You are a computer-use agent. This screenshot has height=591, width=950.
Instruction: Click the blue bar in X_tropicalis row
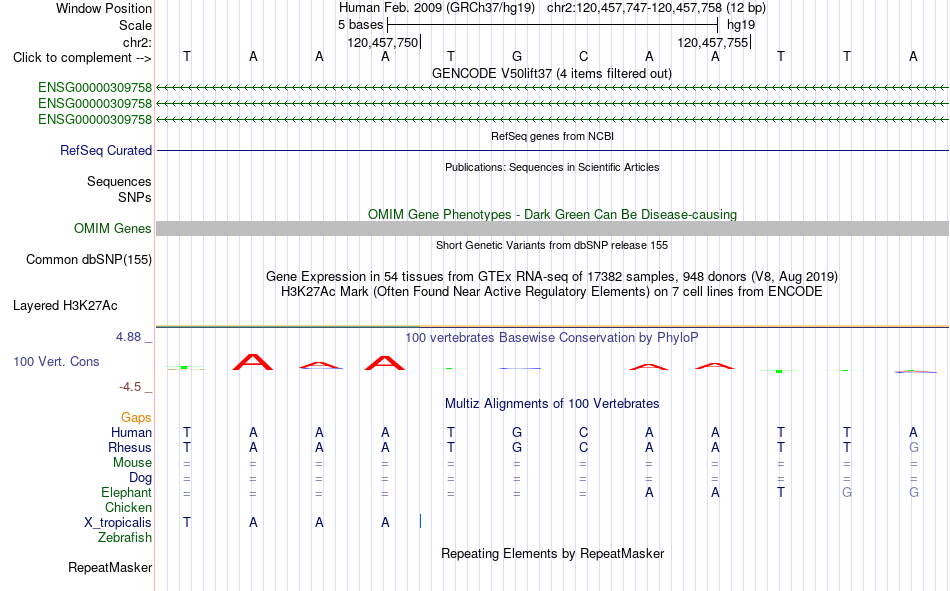tap(420, 521)
